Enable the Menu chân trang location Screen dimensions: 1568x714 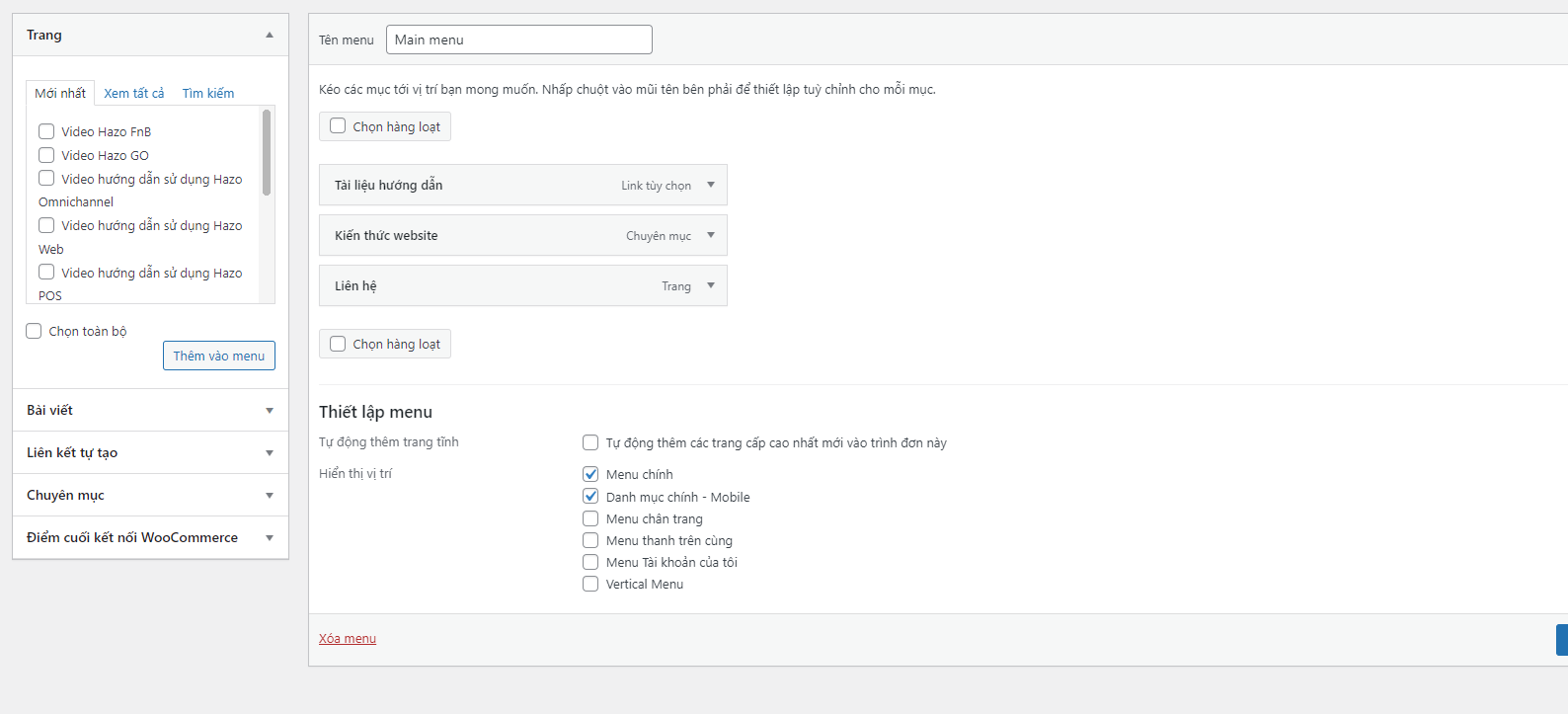point(590,518)
